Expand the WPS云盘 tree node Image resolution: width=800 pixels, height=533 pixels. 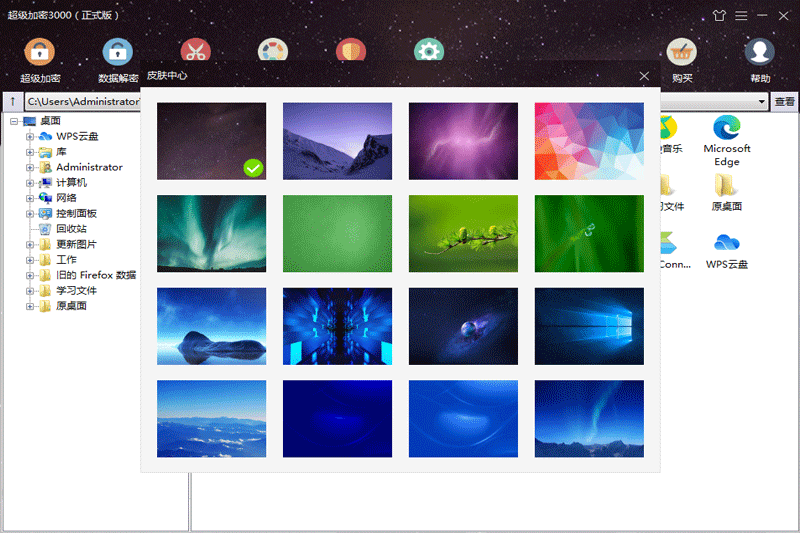30,137
